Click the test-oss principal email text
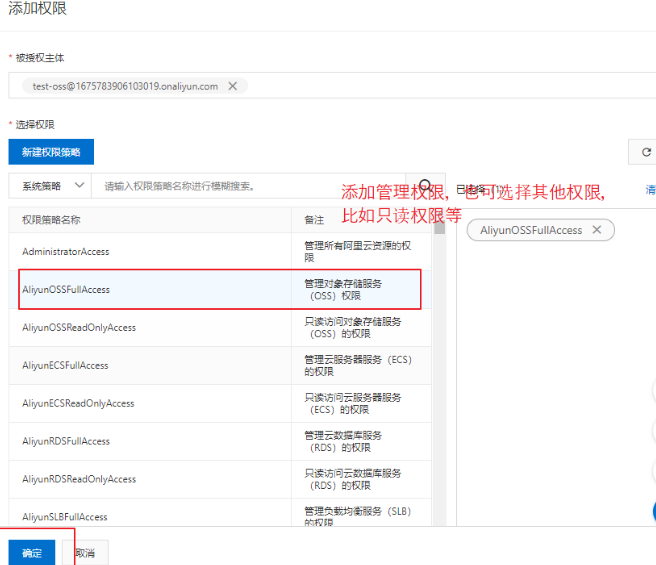Screen dimensions: 656x565 [x=125, y=86]
